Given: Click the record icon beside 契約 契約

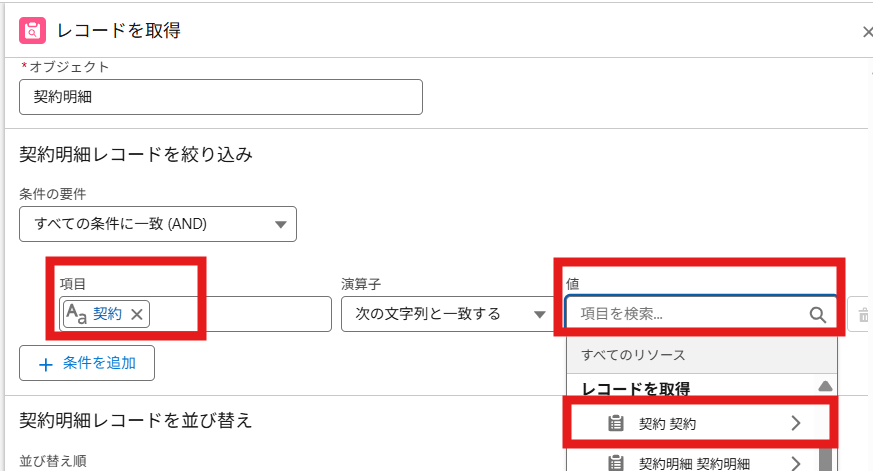Looking at the screenshot, I should click(x=616, y=423).
